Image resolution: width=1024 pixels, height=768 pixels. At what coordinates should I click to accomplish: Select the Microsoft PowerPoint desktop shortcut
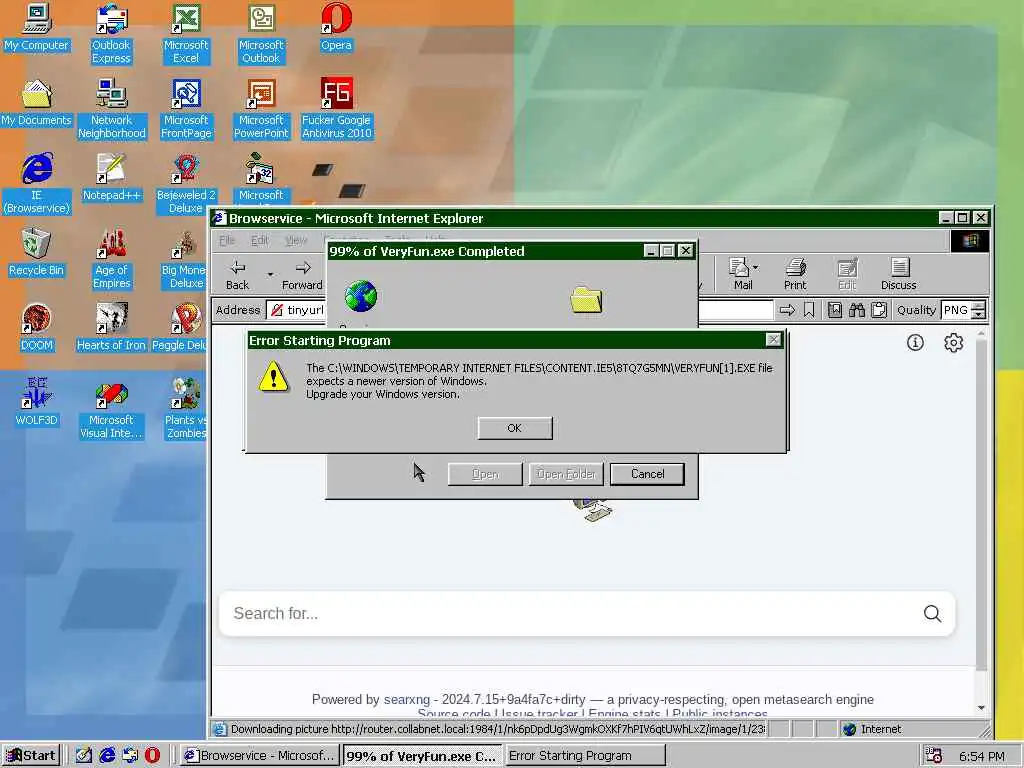coord(261,109)
